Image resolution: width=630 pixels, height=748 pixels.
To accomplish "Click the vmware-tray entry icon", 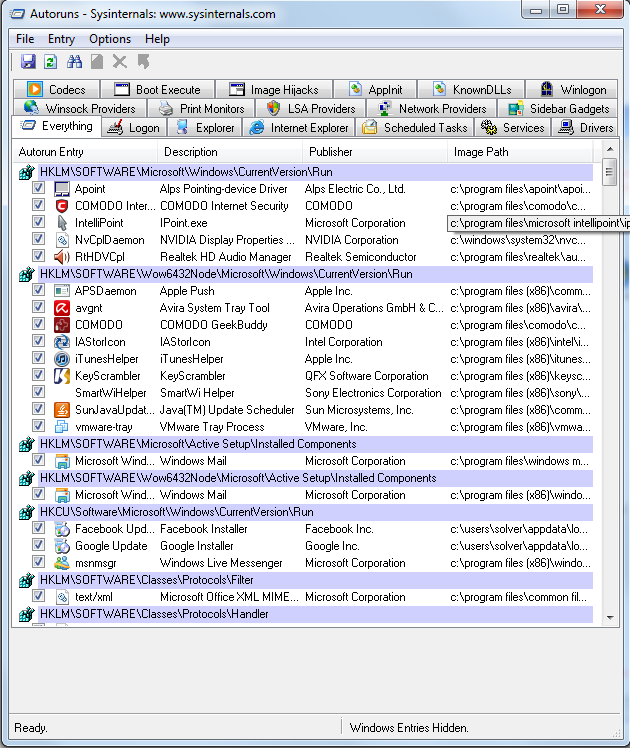I will [62, 427].
